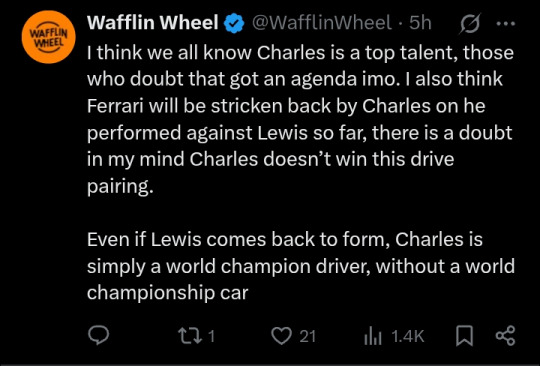Image resolution: width=540 pixels, height=366 pixels.
Task: Open the Wafflin Wheel orange profile avatar
Action: click(48, 37)
